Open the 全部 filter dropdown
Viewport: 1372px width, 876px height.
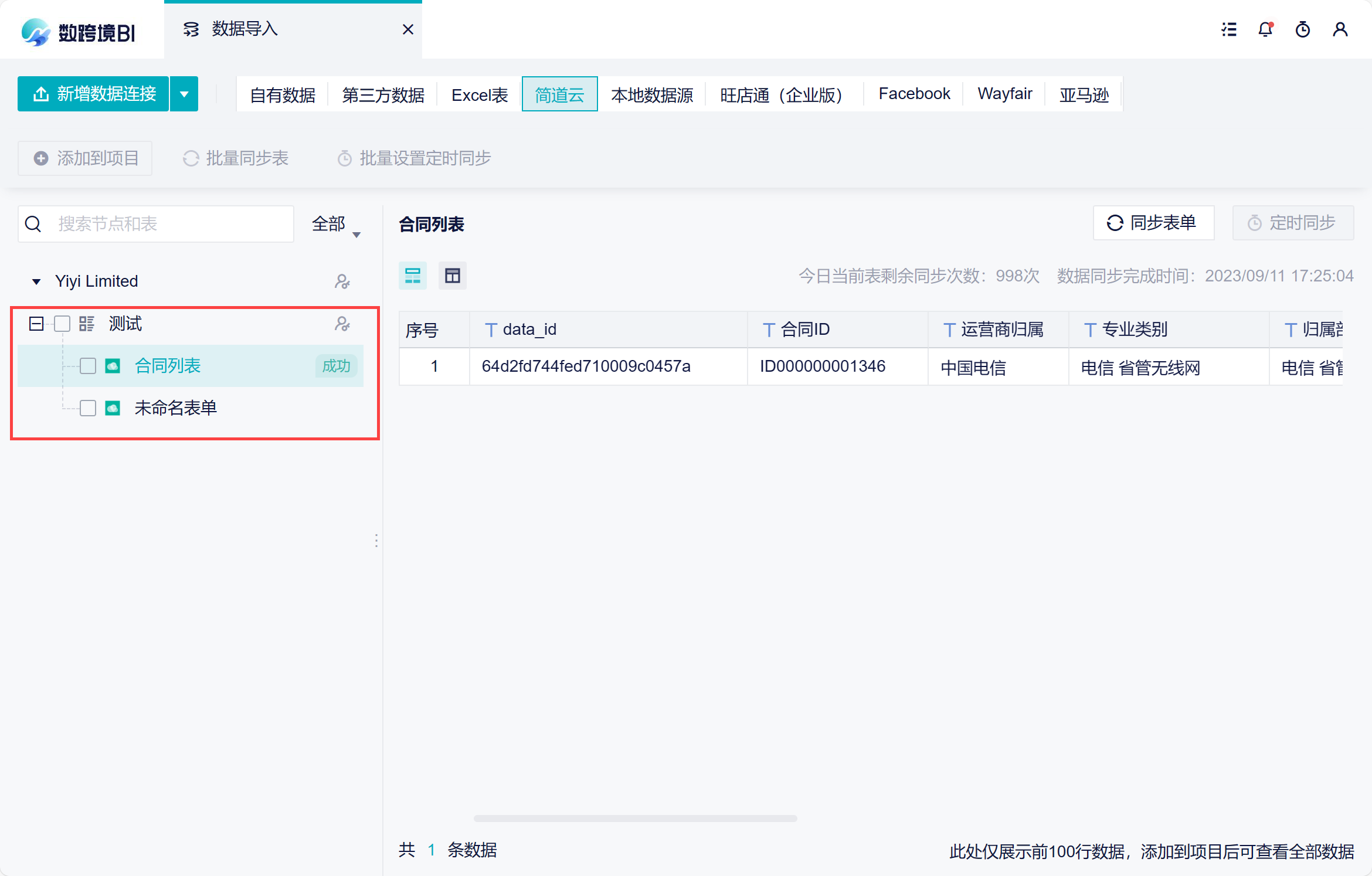pos(336,225)
